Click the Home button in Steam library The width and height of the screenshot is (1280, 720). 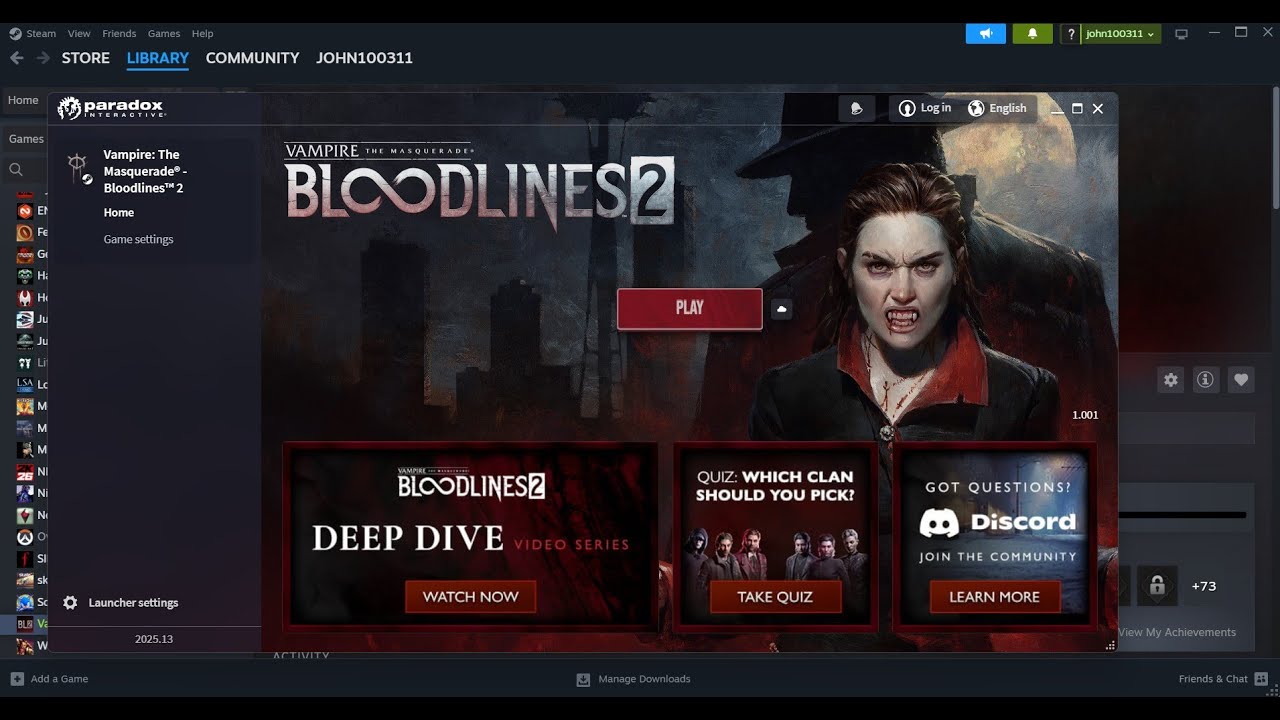tap(23, 100)
